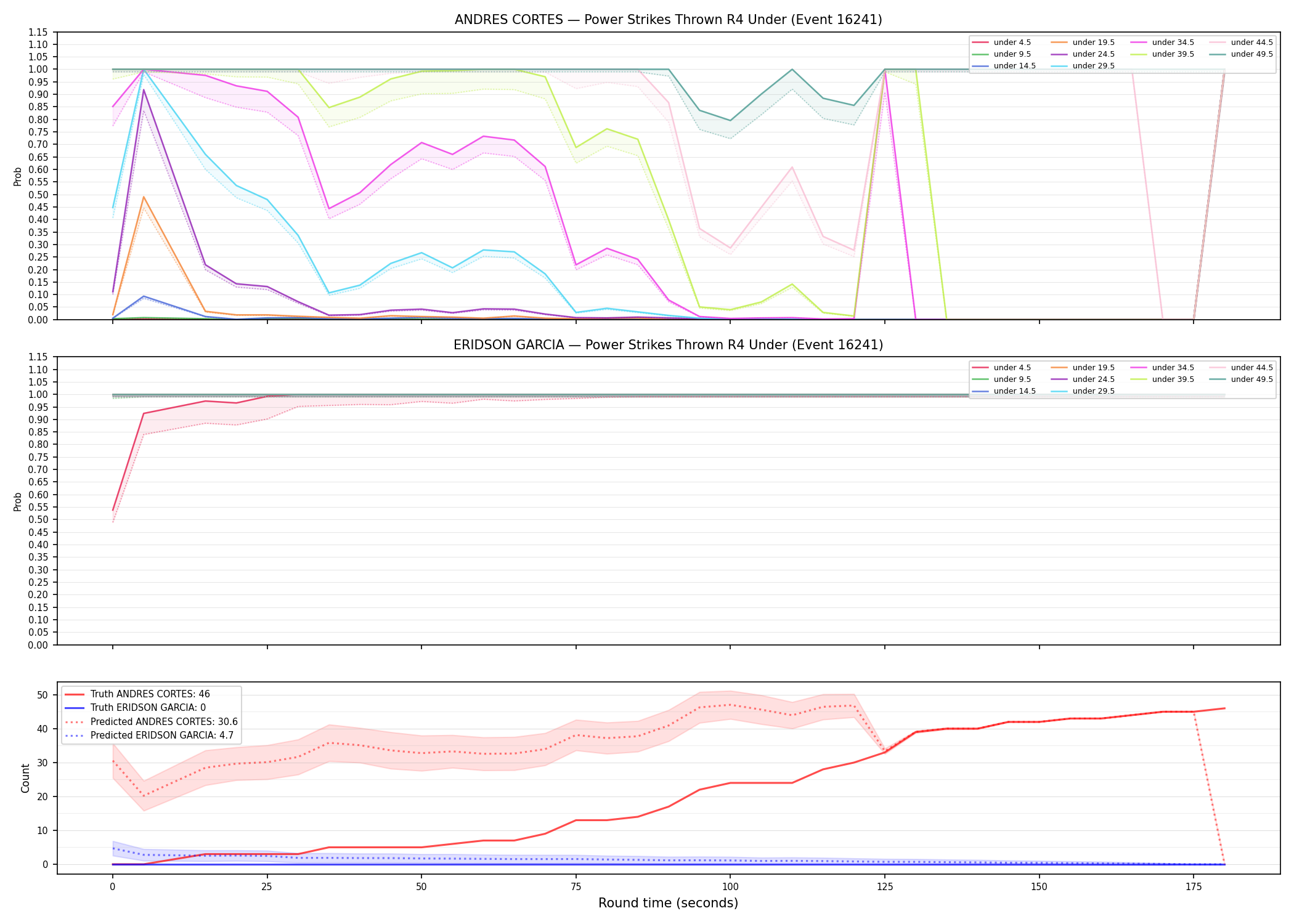
Task: Click the 0.50 tick of the top chart
Action: [x=38, y=195]
